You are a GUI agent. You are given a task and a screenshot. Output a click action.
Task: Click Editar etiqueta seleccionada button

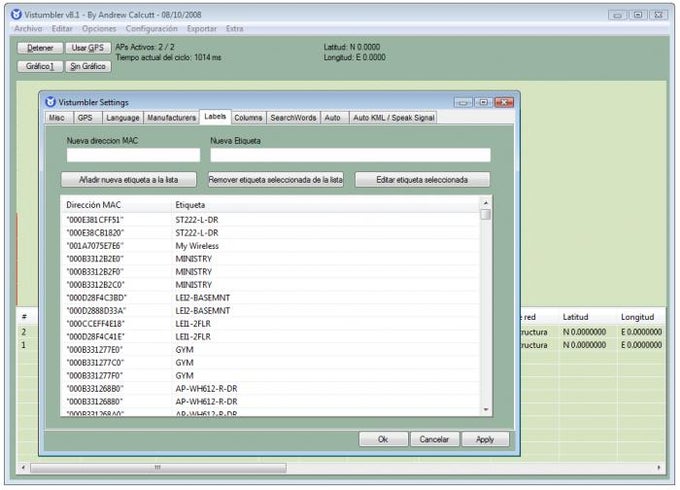(x=422, y=180)
